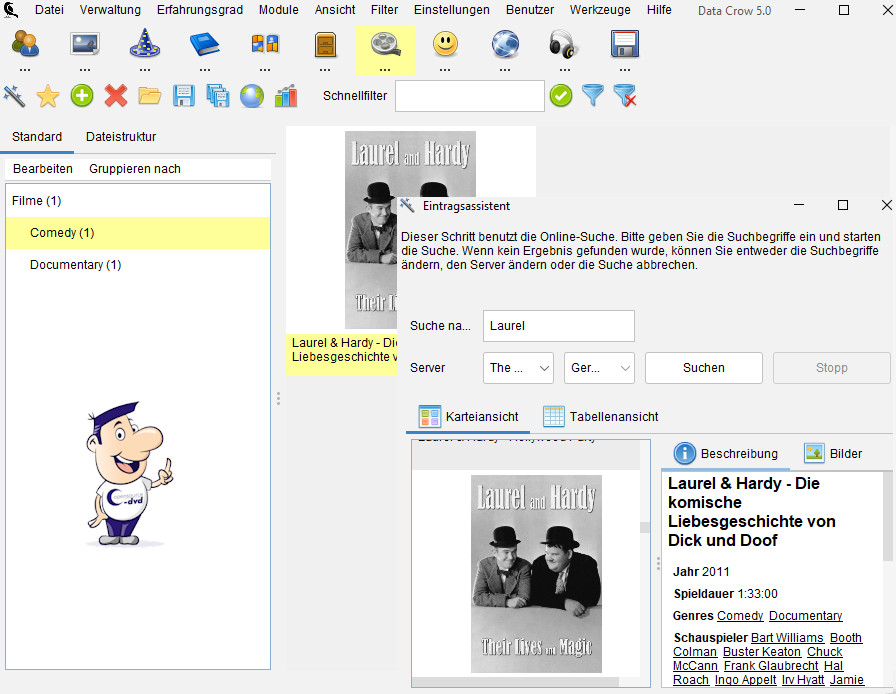Clear filter using funnel with red X

point(625,96)
